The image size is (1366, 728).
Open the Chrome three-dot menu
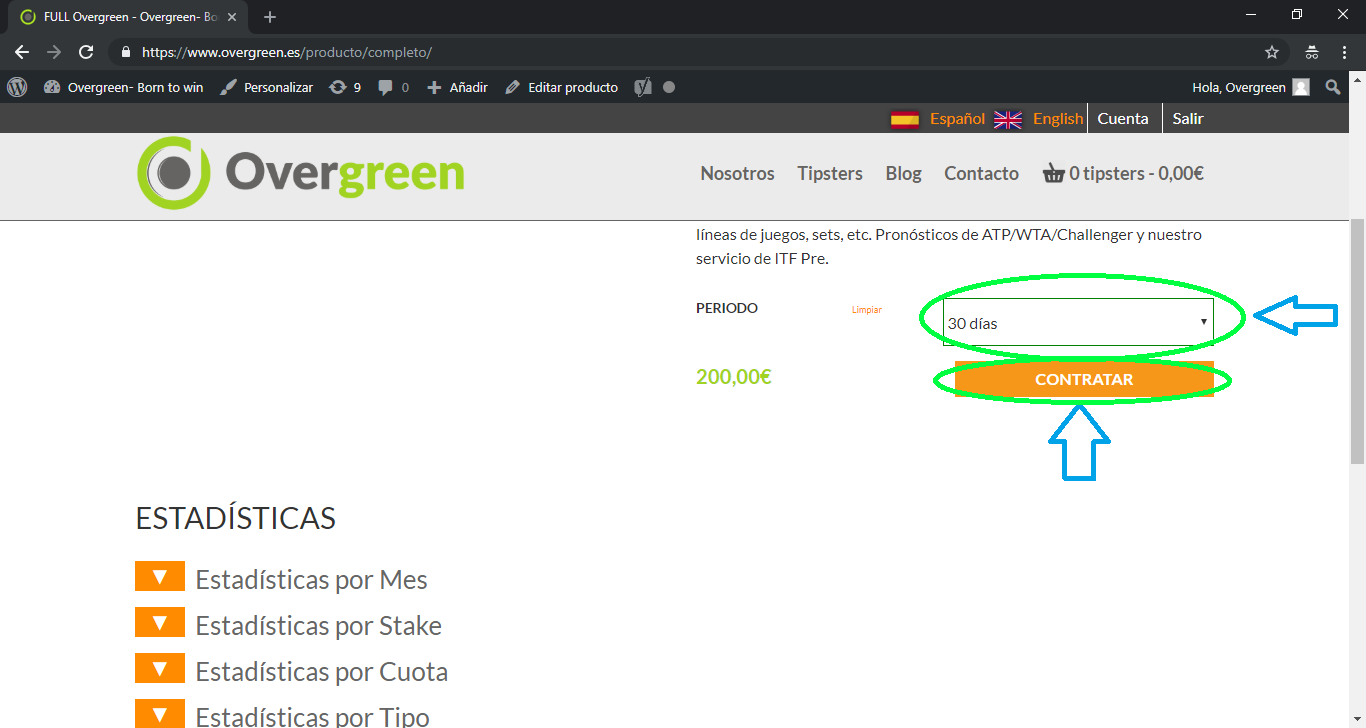(x=1344, y=52)
